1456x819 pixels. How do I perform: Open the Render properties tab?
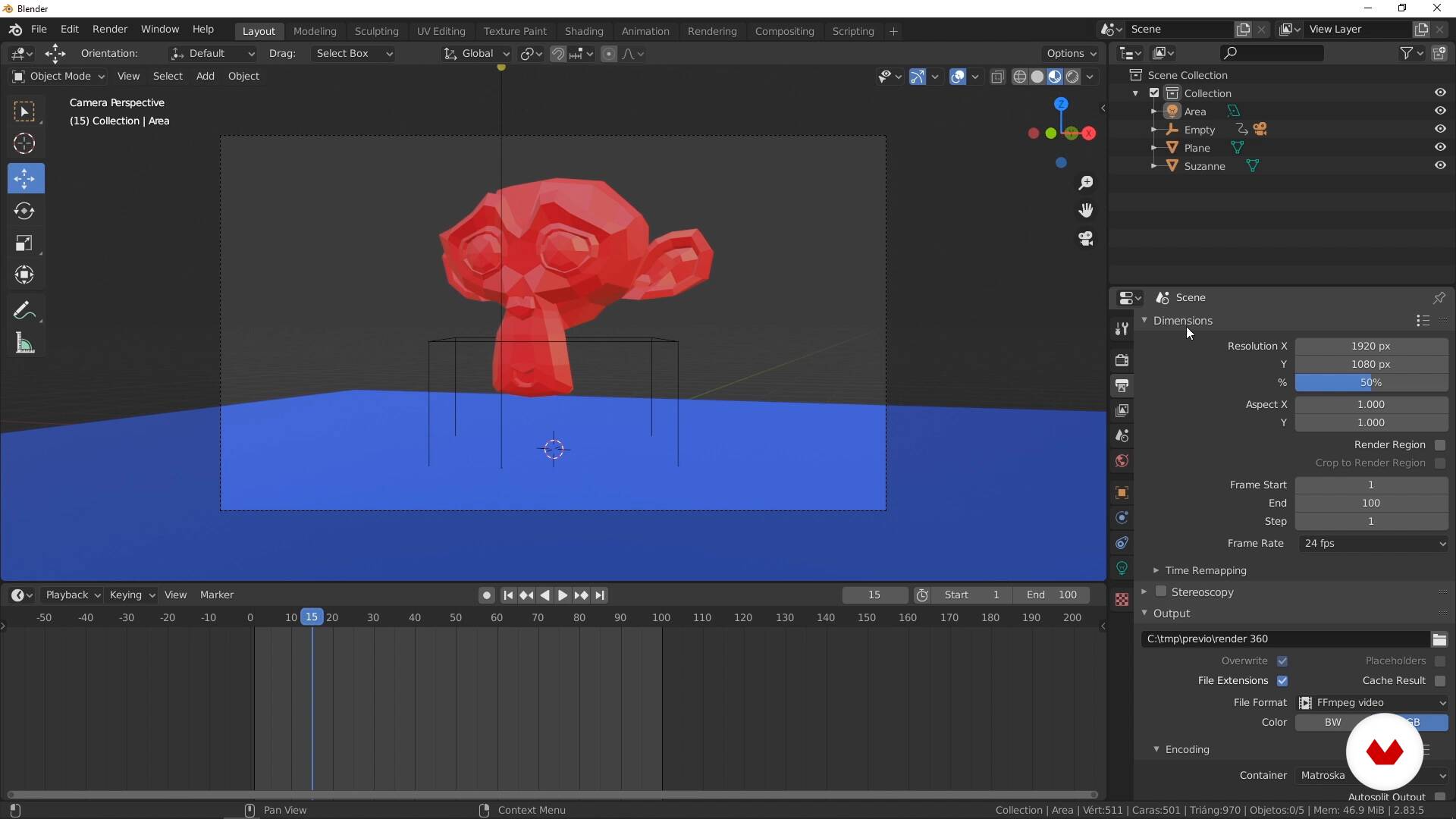coord(1122,360)
